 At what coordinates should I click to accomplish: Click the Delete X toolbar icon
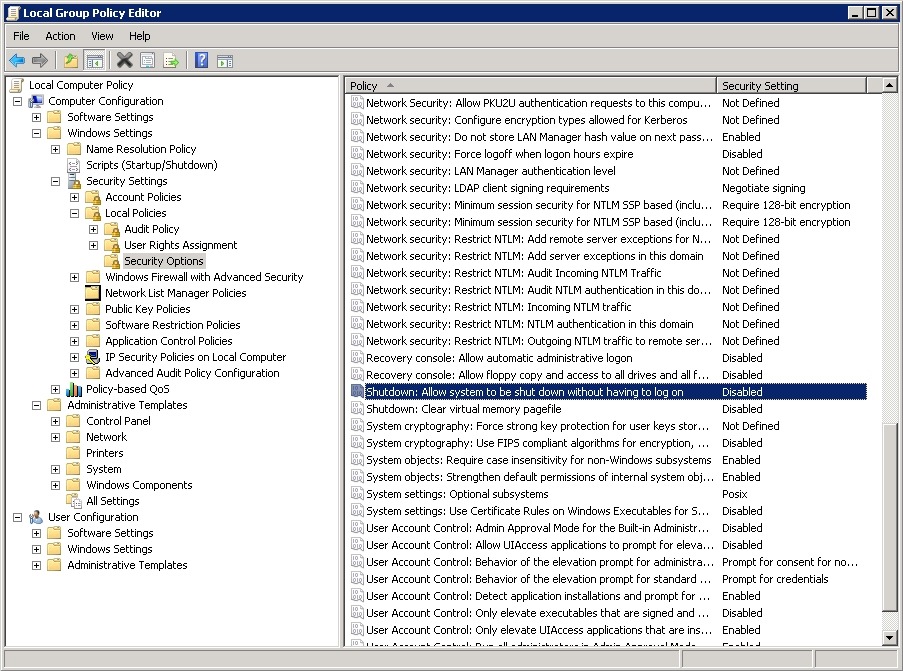pyautogui.click(x=124, y=61)
